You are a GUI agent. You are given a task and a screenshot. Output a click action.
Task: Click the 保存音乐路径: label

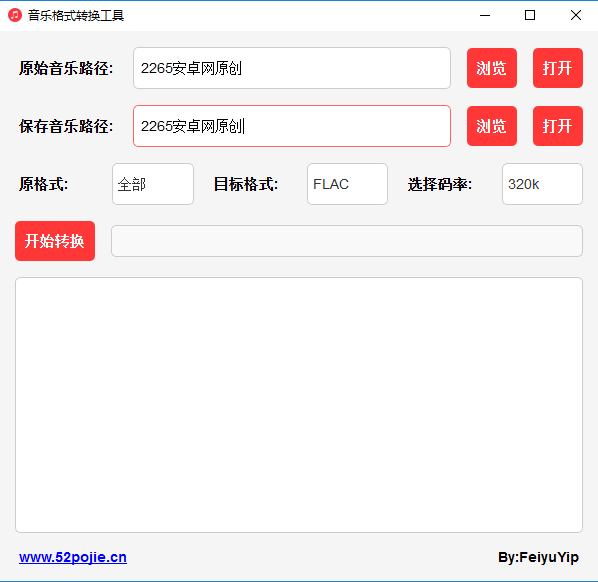click(66, 127)
